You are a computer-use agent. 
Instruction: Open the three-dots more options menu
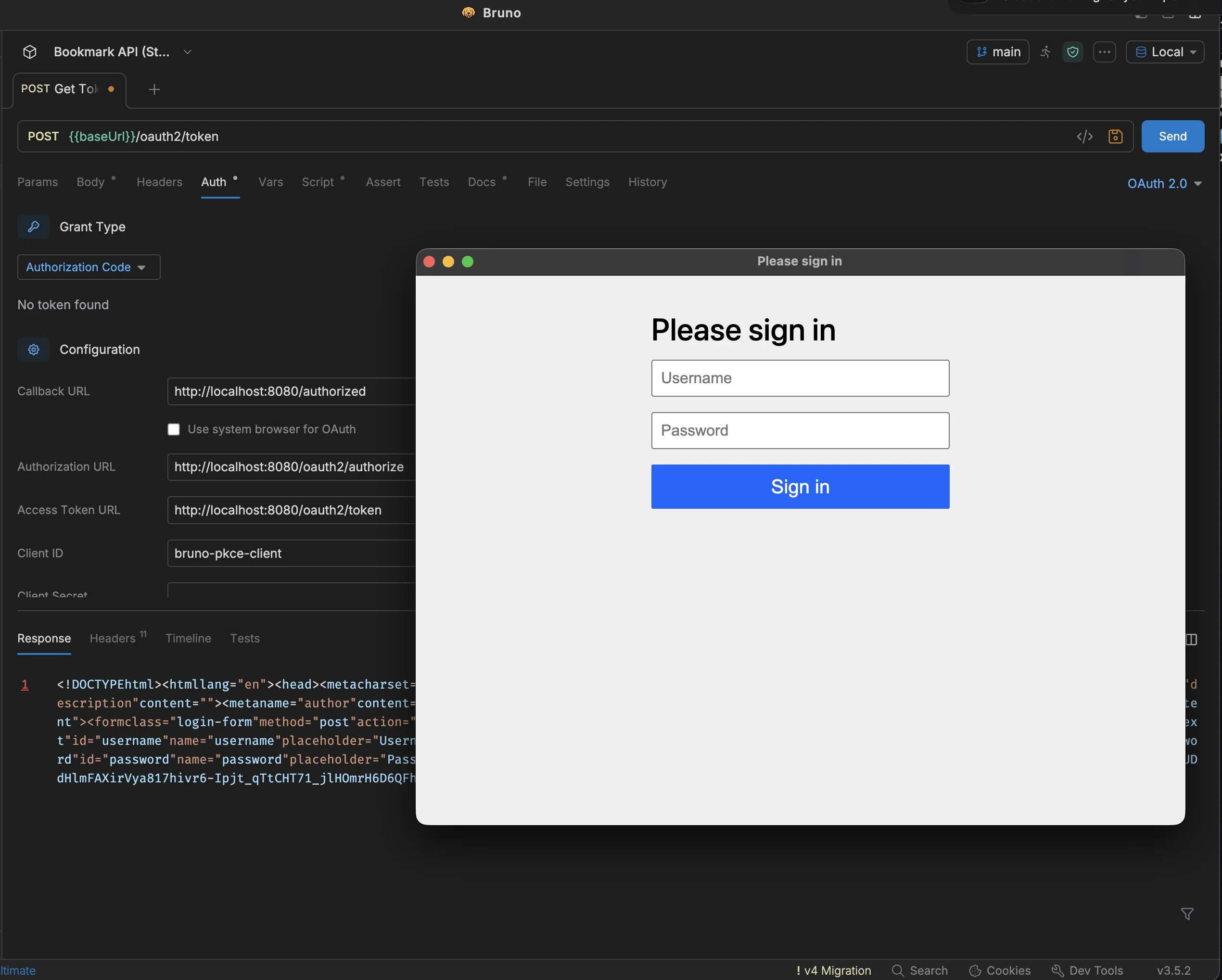coord(1104,52)
